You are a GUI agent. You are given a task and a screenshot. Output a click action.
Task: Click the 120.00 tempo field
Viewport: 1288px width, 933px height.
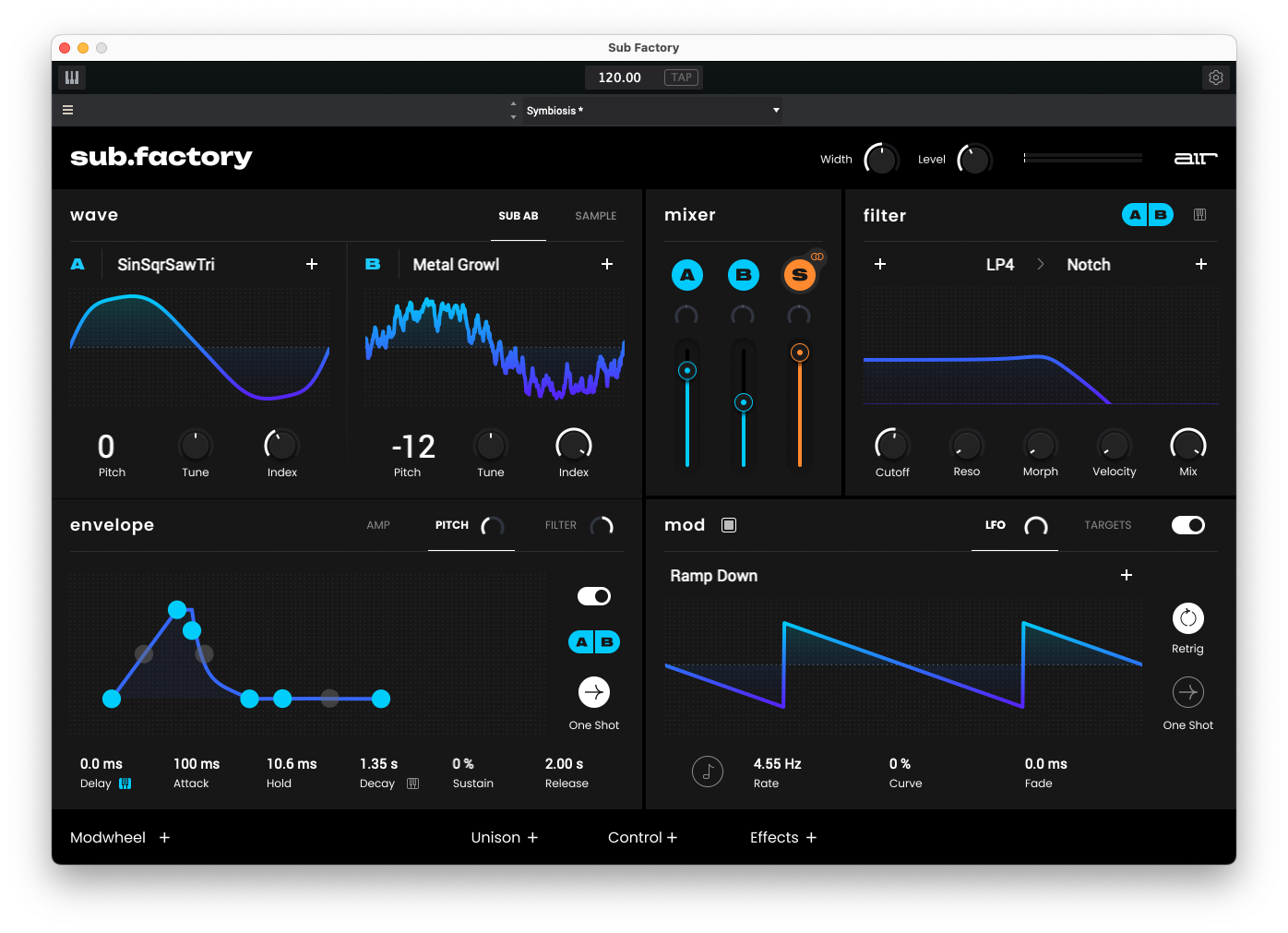(x=619, y=78)
